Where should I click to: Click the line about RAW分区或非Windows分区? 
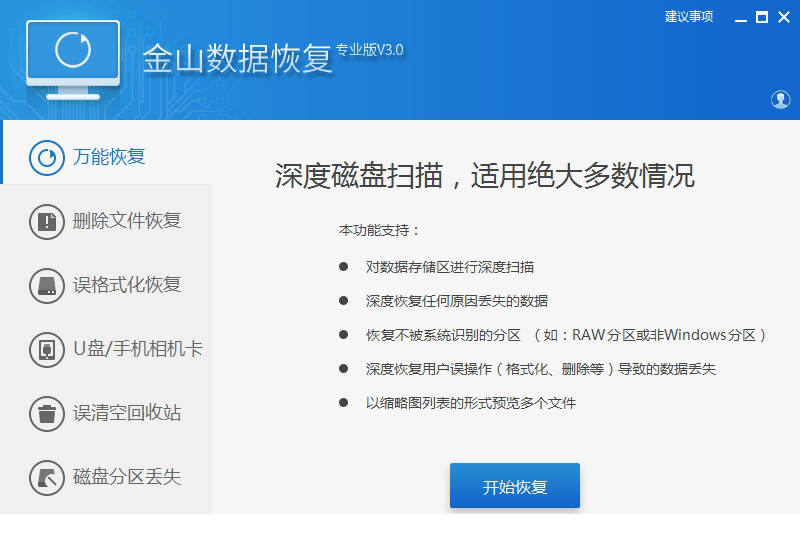click(566, 335)
